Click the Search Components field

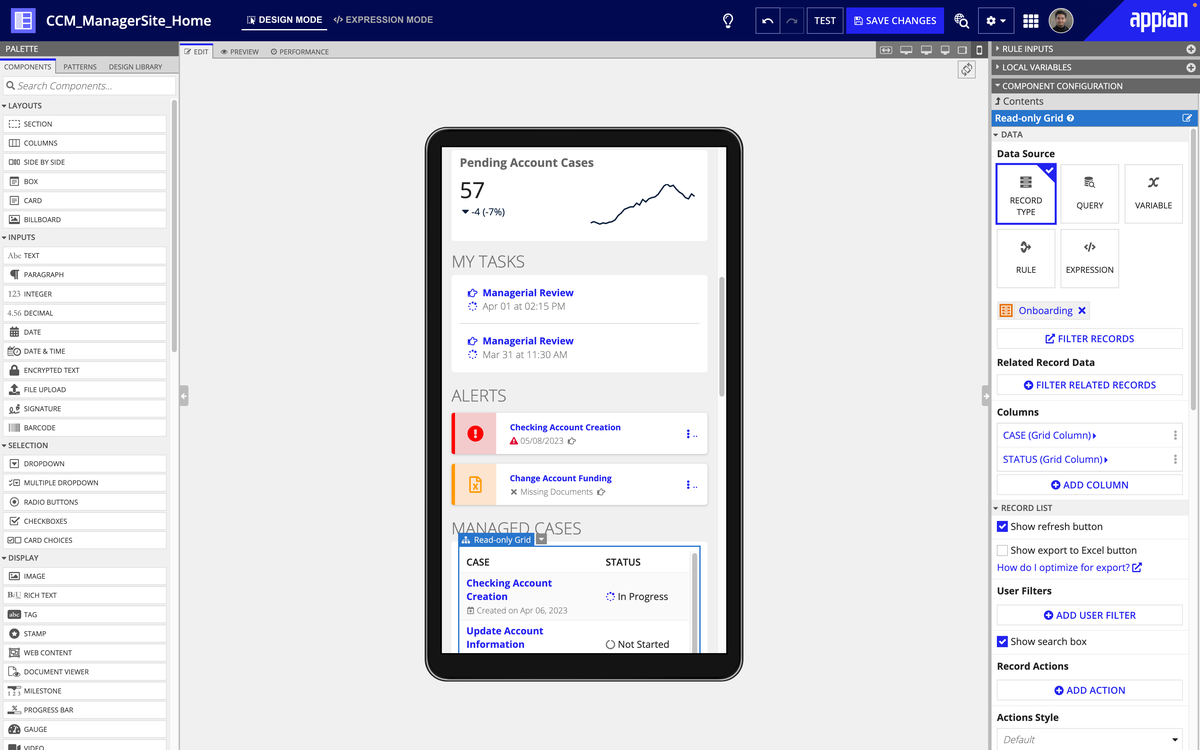pos(88,86)
